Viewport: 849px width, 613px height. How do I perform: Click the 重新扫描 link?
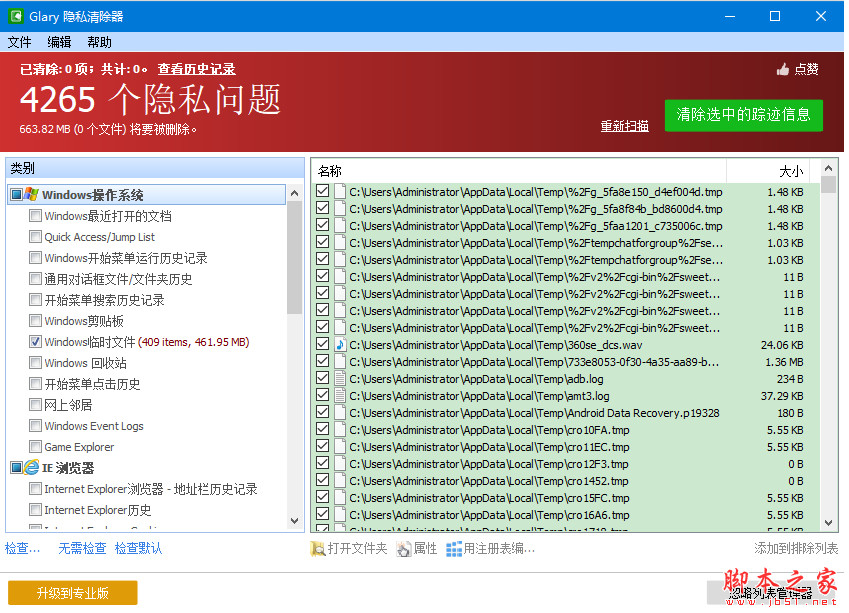[x=623, y=125]
